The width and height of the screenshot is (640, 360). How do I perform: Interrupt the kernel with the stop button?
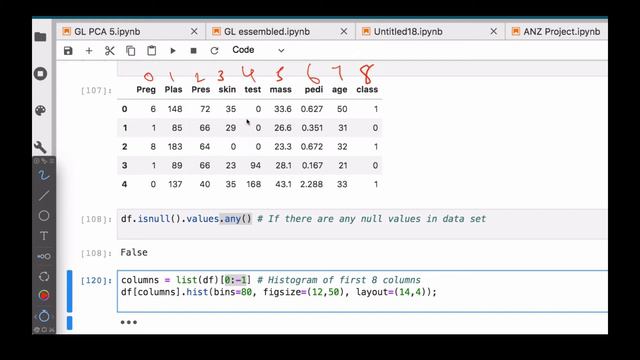193,51
